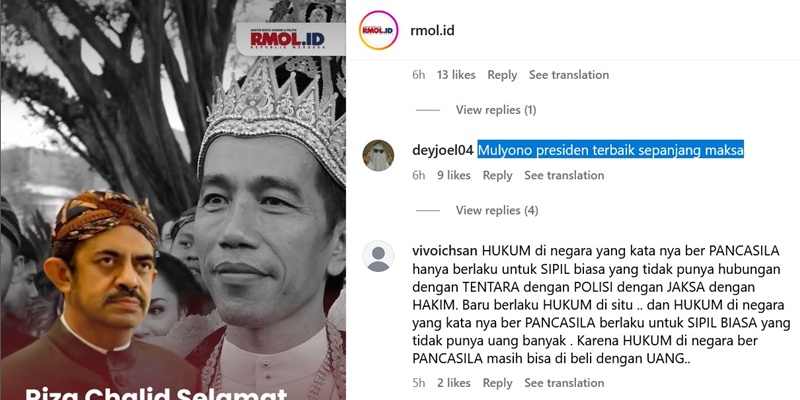Click vivoichsan's default grey avatar
Screen dimensions: 800x400
pyautogui.click(x=378, y=256)
